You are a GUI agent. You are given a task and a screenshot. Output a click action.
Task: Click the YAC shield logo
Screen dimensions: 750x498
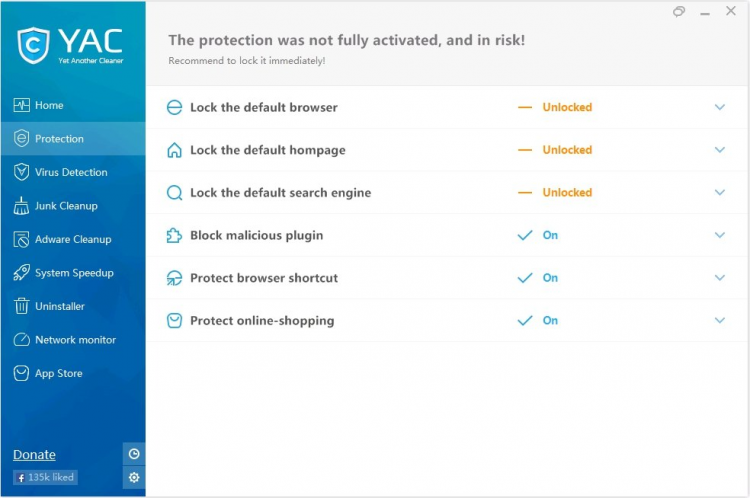34,44
